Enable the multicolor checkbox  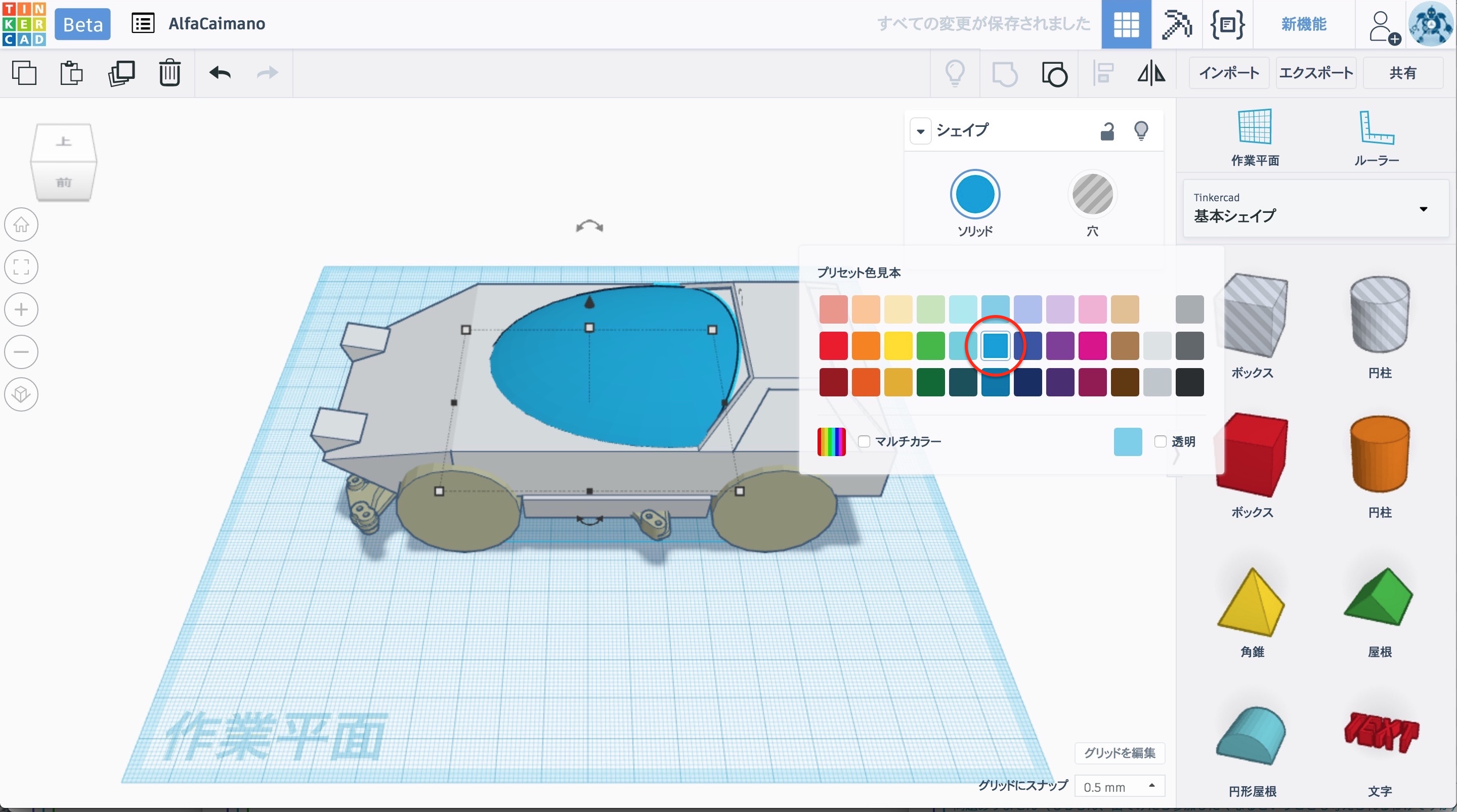tap(864, 441)
